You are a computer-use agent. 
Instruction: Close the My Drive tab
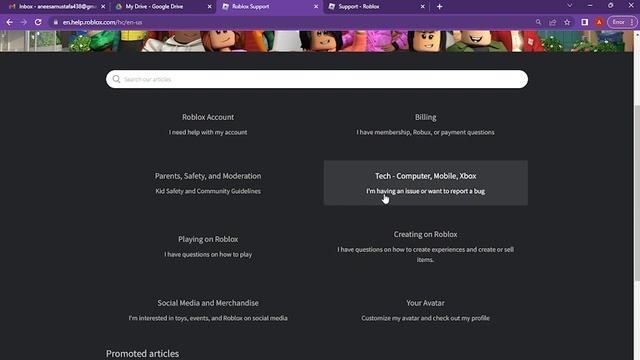[x=209, y=7]
